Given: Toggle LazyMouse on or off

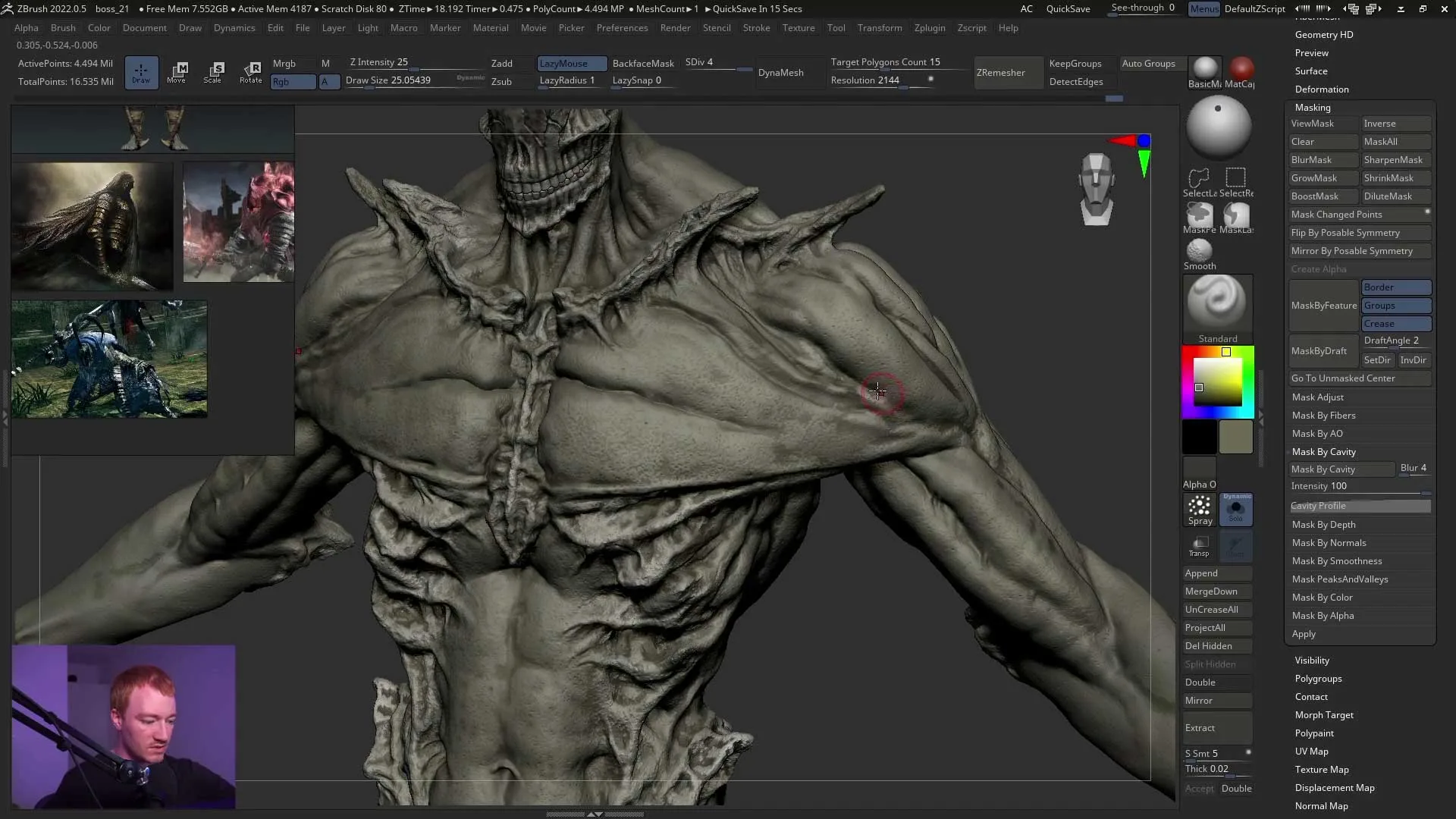Looking at the screenshot, I should pos(570,63).
